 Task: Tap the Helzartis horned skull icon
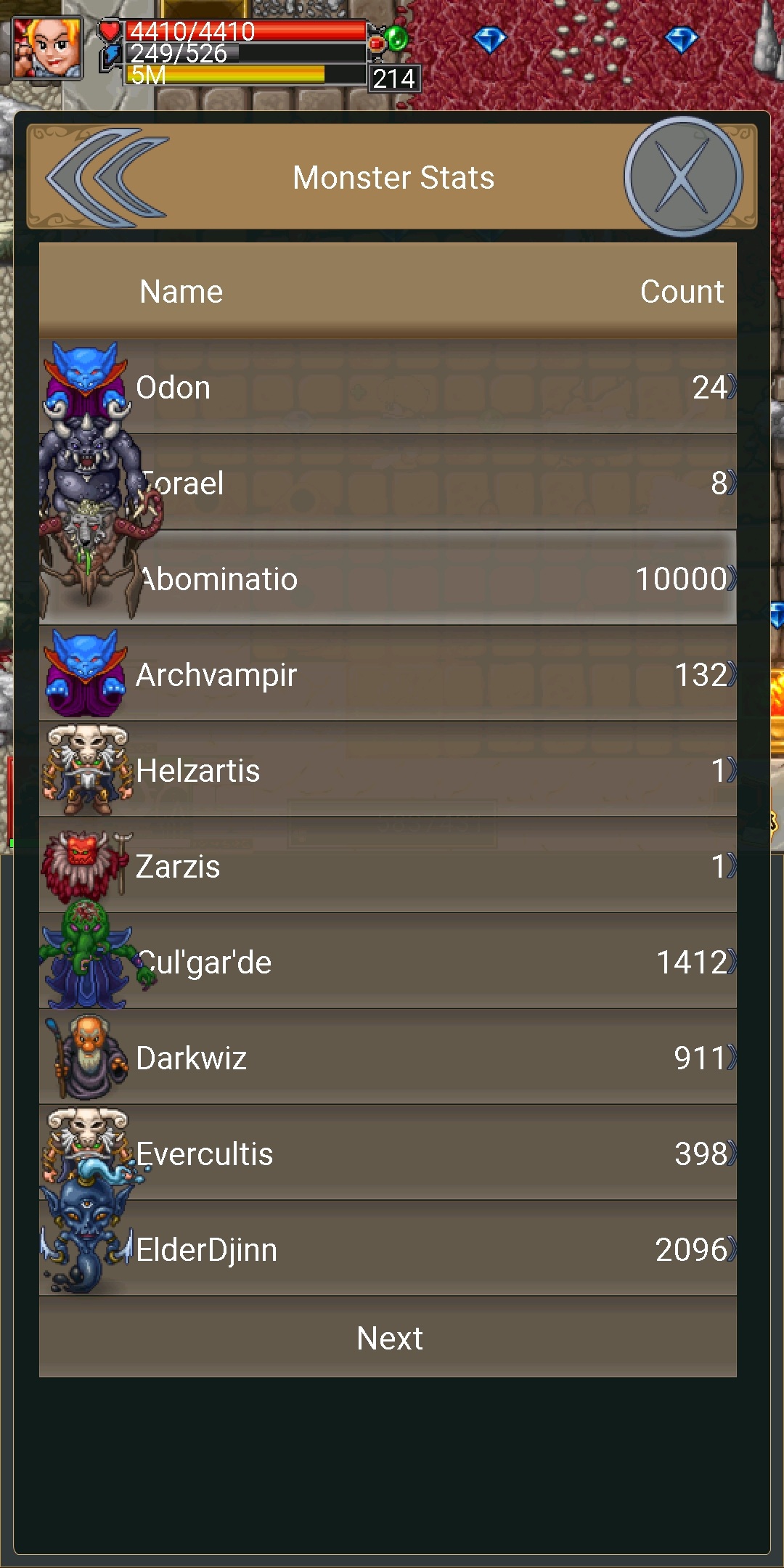pos(87,769)
